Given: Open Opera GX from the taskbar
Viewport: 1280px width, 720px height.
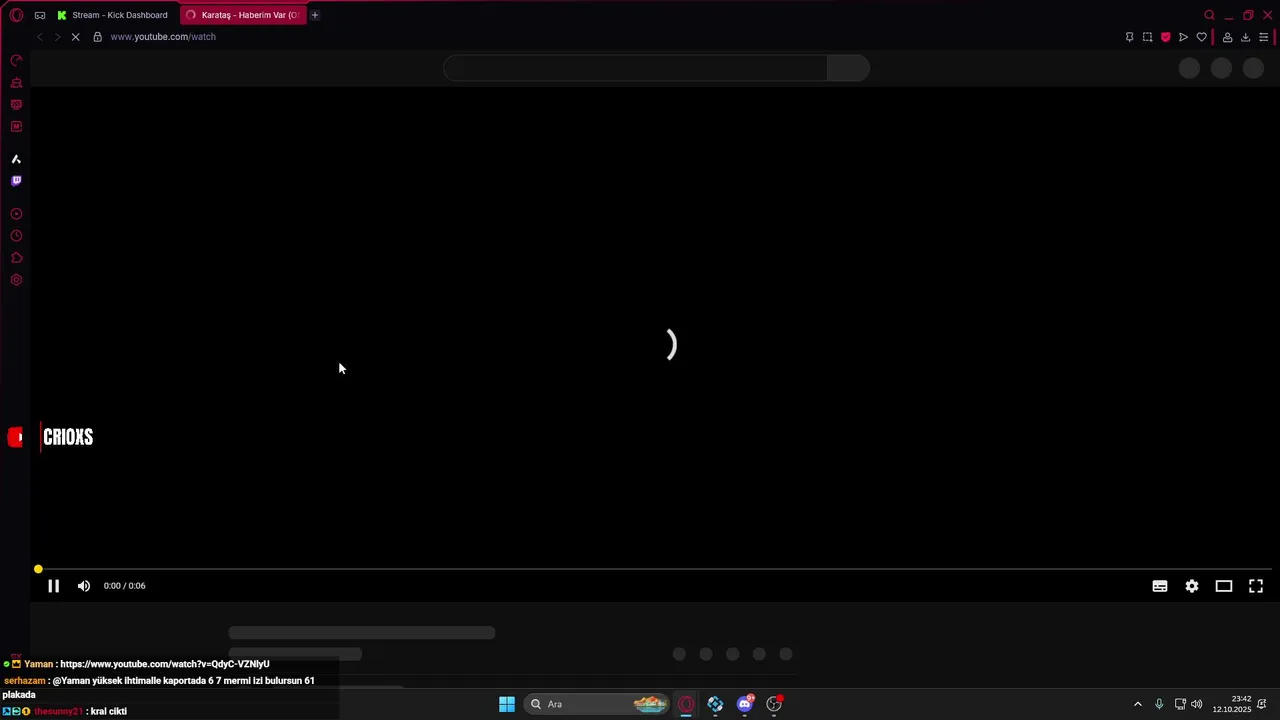Looking at the screenshot, I should tap(686, 704).
